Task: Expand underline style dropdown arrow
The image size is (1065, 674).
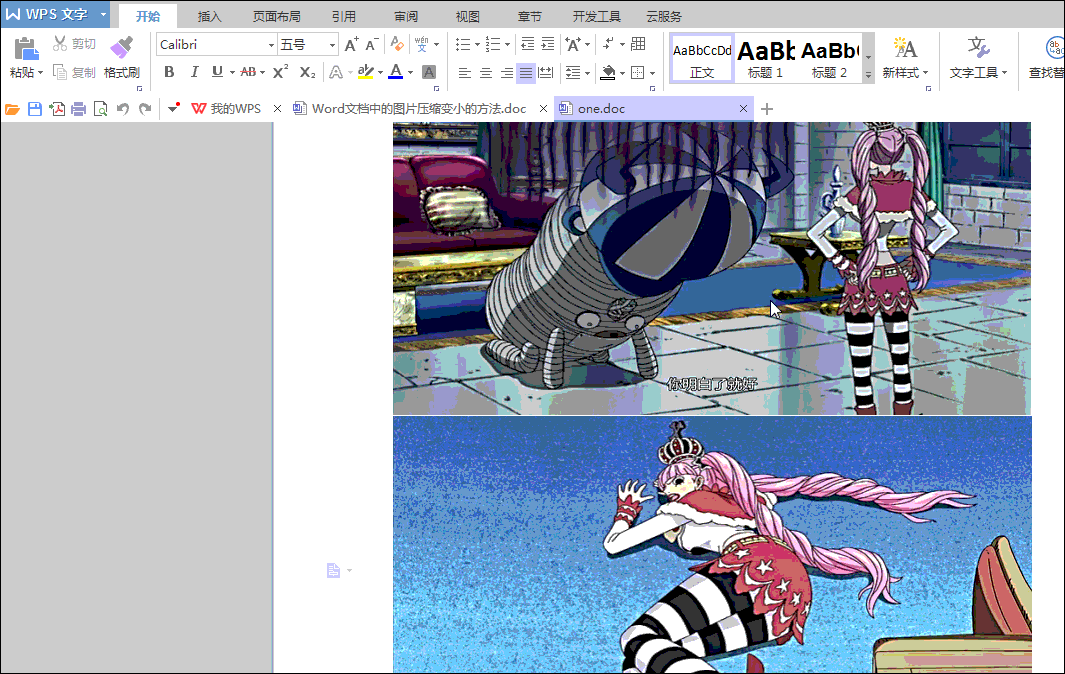Action: [x=232, y=73]
